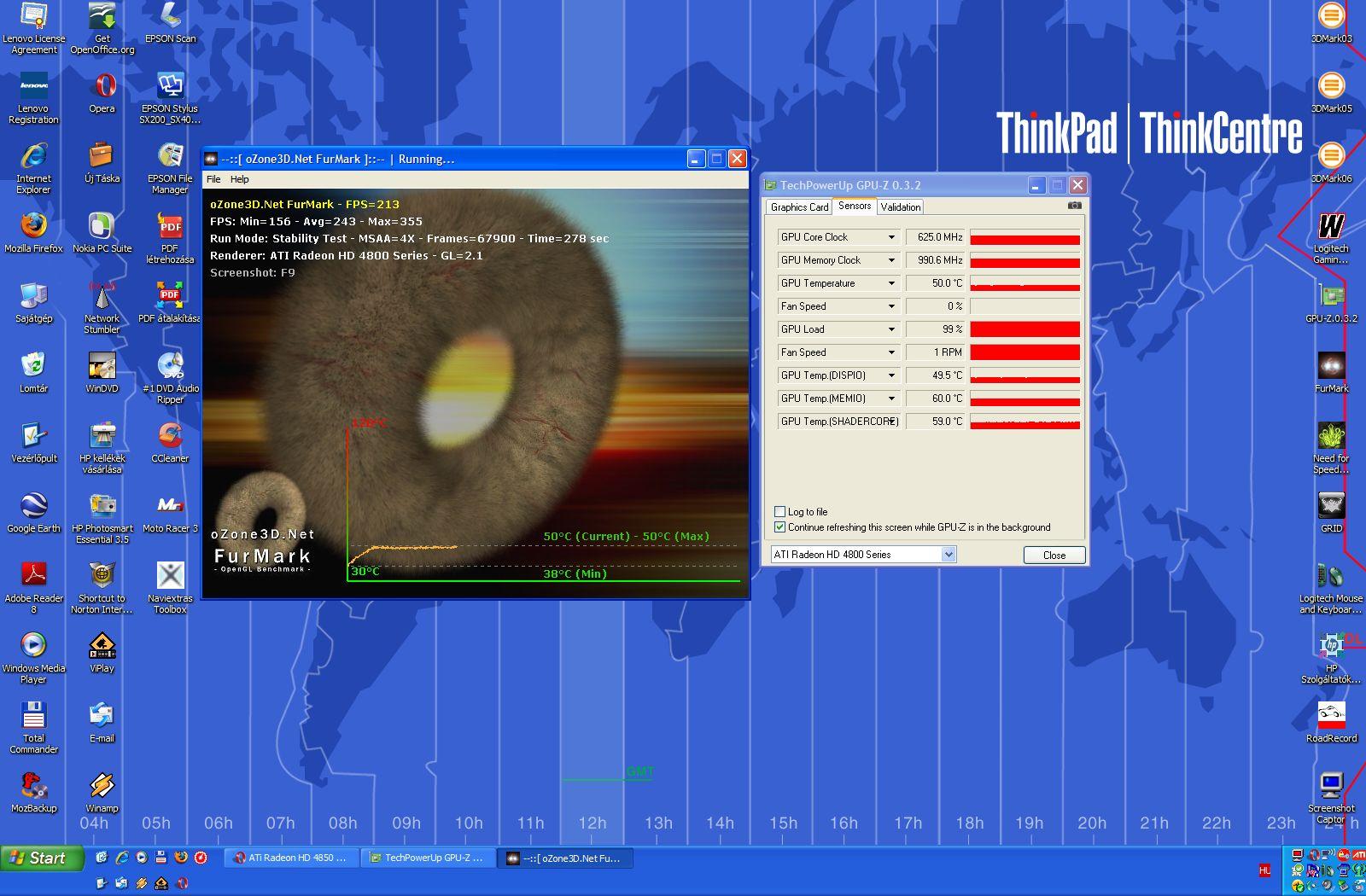Open GPU Memory Clock sensor dropdown
1366x896 pixels.
tap(891, 260)
